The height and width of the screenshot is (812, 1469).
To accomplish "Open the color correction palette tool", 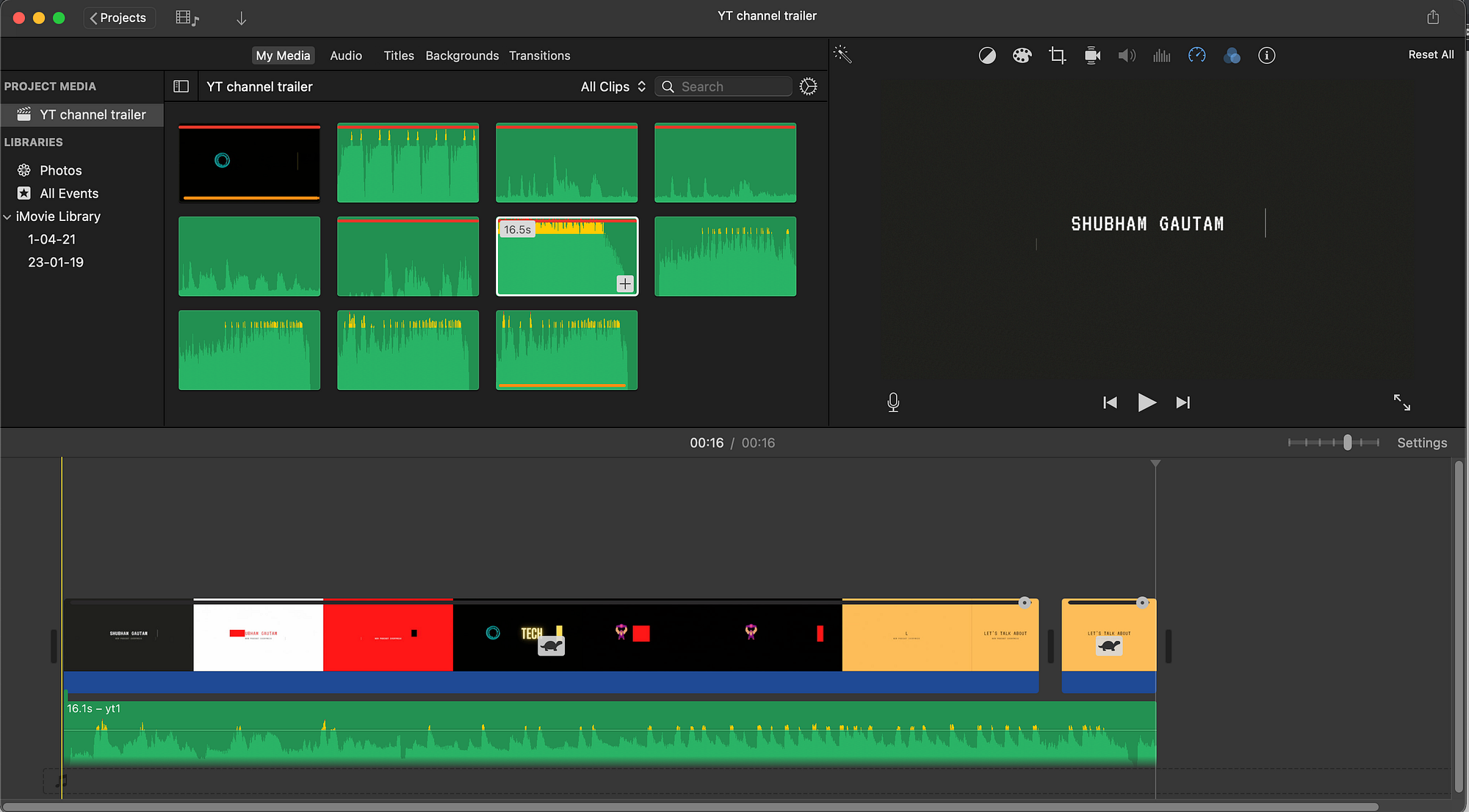I will pos(1022,56).
